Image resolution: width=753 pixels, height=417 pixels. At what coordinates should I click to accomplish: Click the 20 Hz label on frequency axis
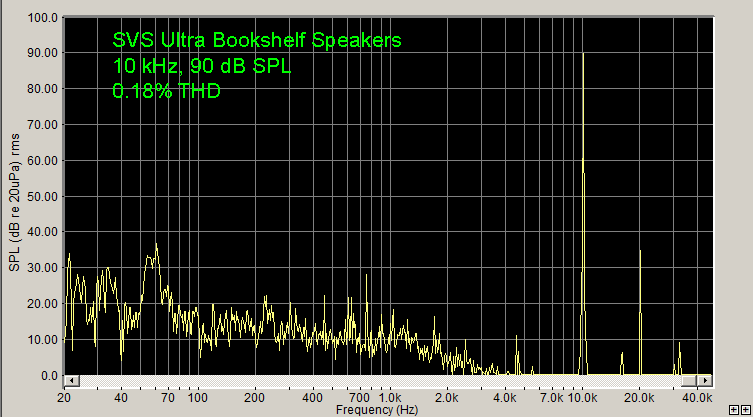(x=65, y=397)
